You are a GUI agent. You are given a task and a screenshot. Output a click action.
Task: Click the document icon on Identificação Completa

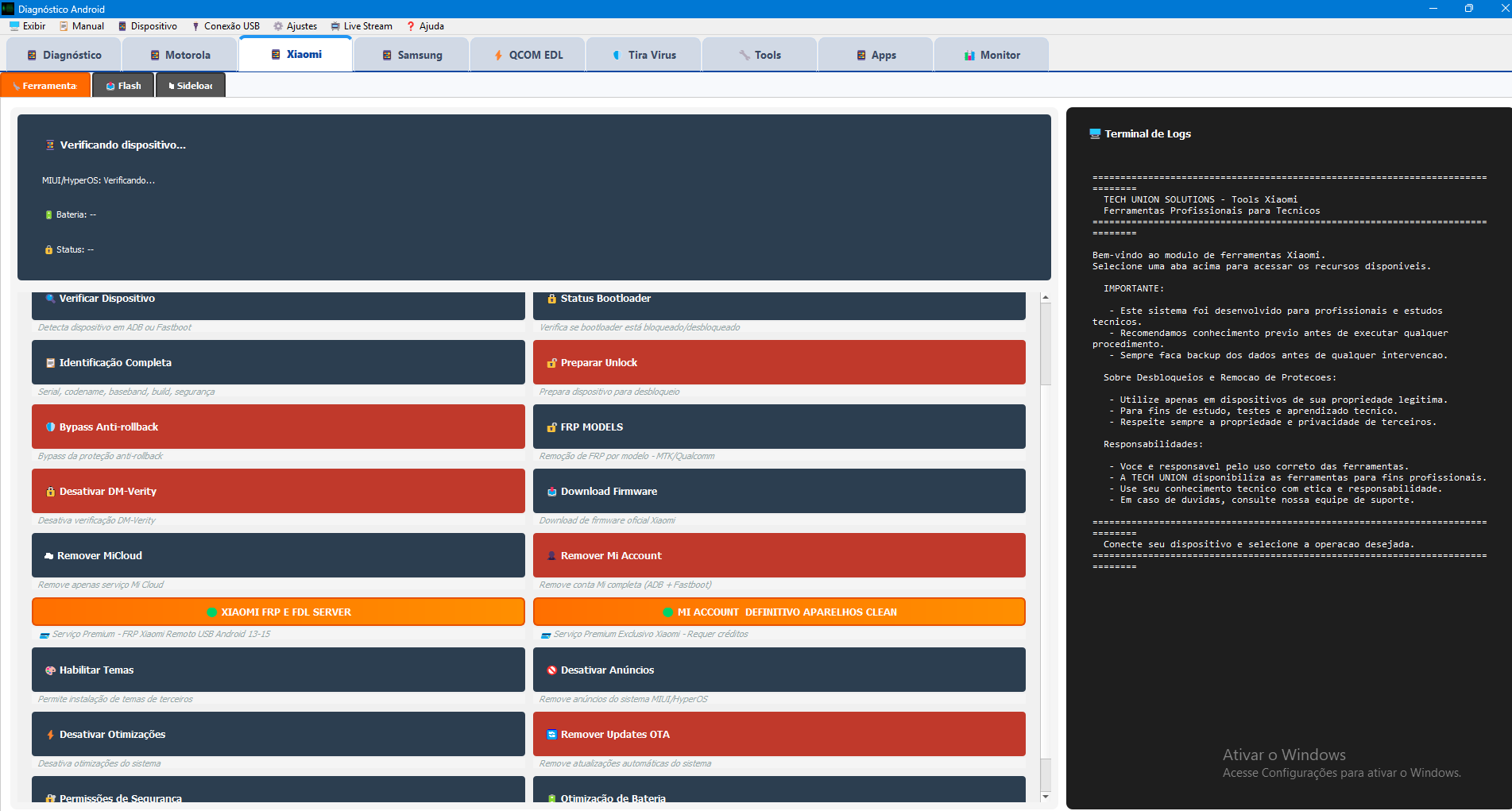coord(51,363)
